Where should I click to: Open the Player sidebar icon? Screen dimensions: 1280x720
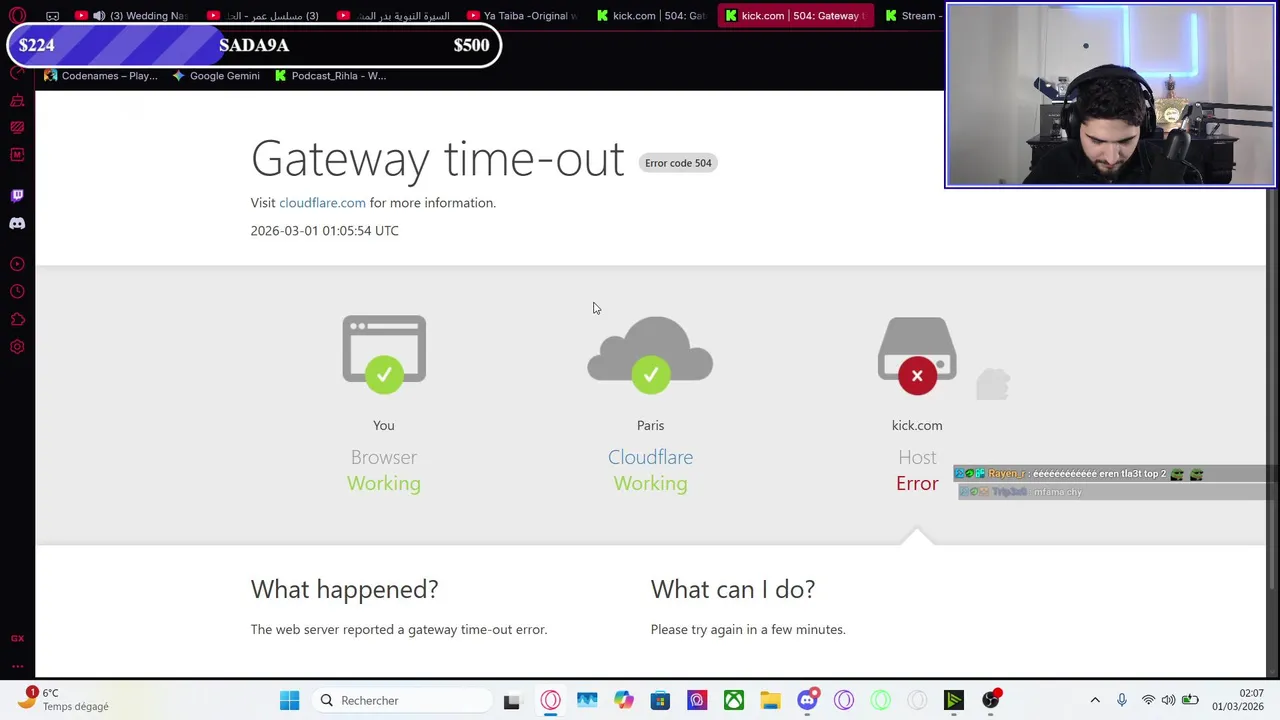click(x=17, y=264)
